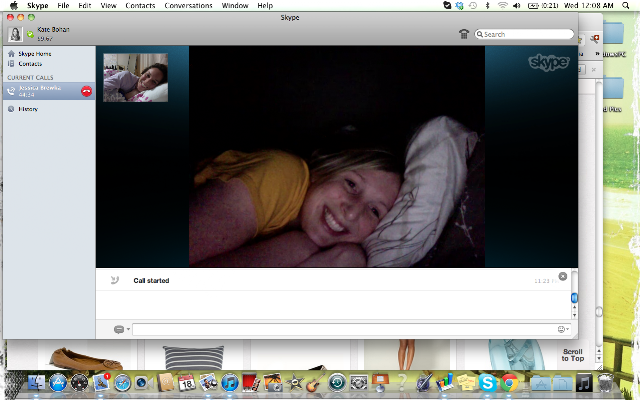Open iTunes from the dock
This screenshot has width=640, height=400.
coord(230,383)
